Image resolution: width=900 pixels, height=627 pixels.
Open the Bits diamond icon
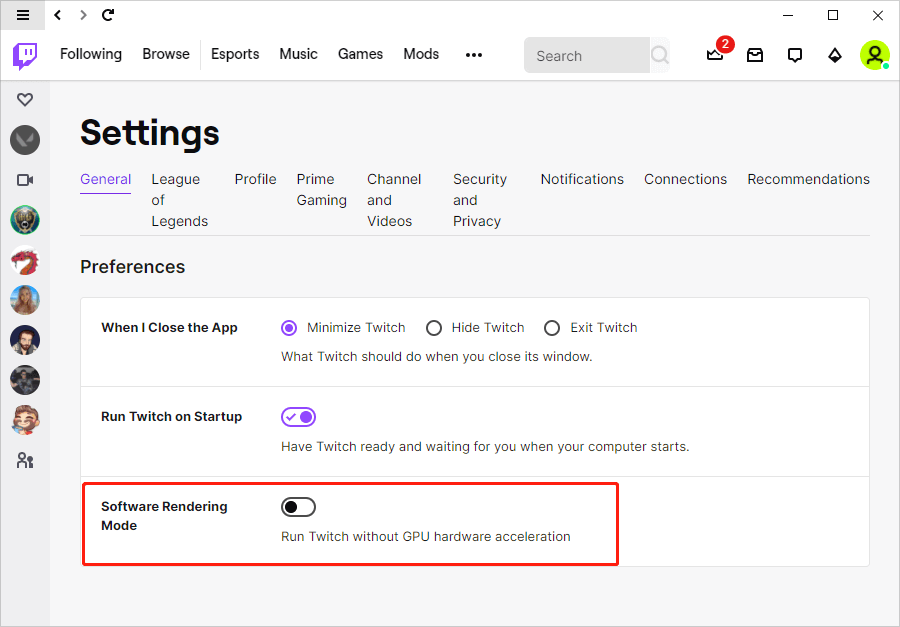[x=835, y=55]
